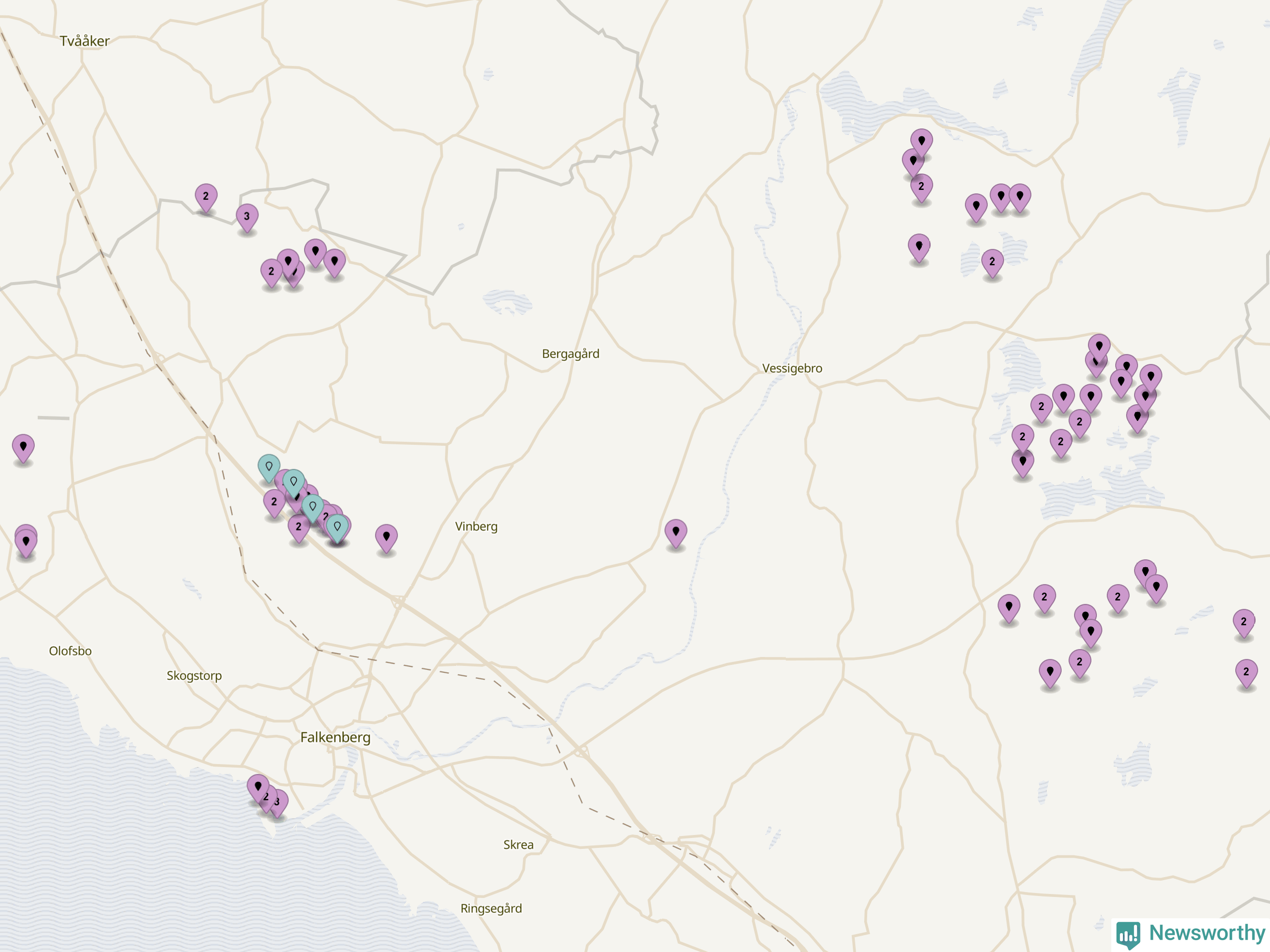Select the dotted pin on Falkenberg's coast
This screenshot has height=952, width=1270.
[x=258, y=788]
